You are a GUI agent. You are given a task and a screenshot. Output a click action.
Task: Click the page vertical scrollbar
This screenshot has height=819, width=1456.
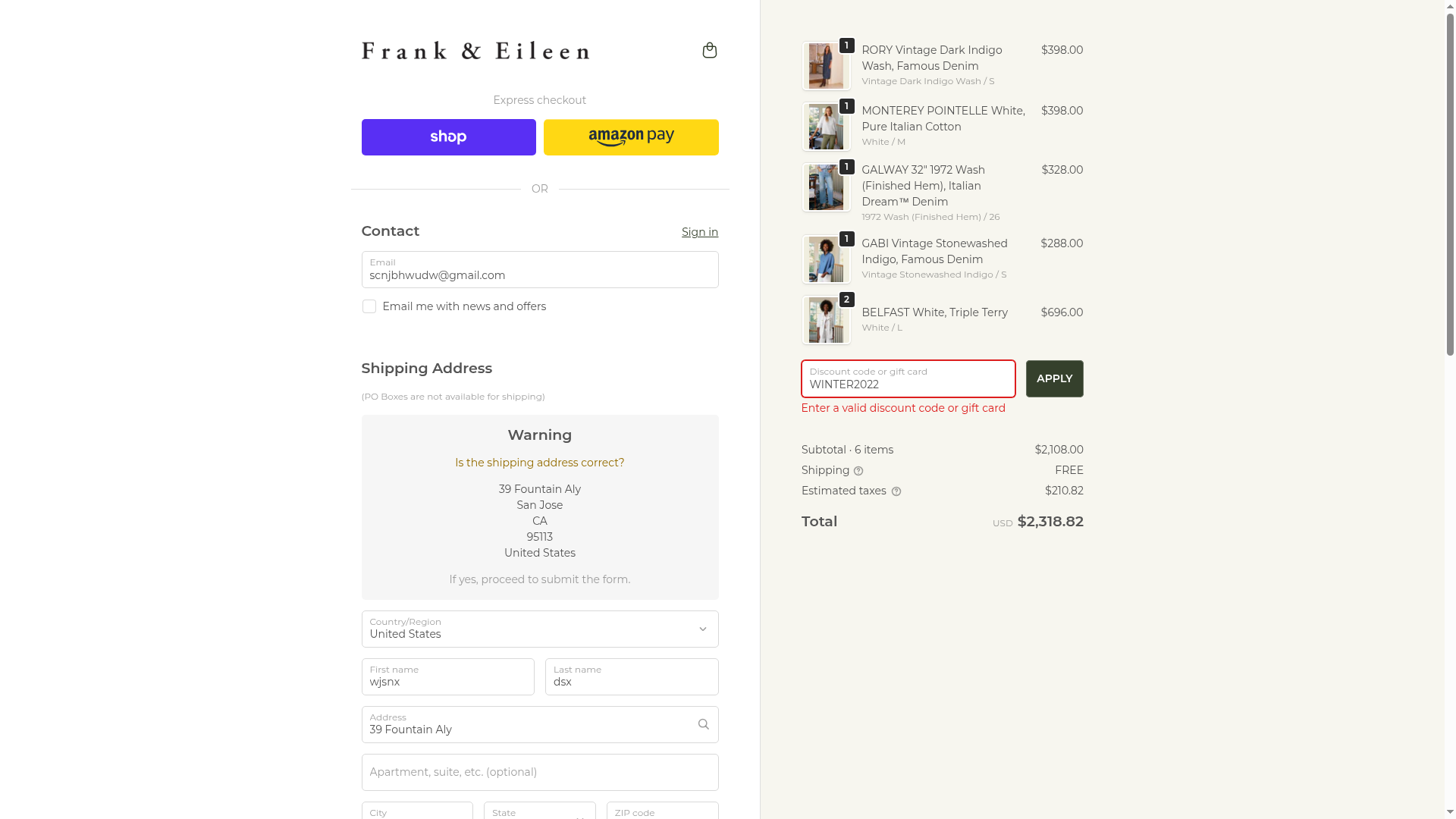(x=1450, y=409)
